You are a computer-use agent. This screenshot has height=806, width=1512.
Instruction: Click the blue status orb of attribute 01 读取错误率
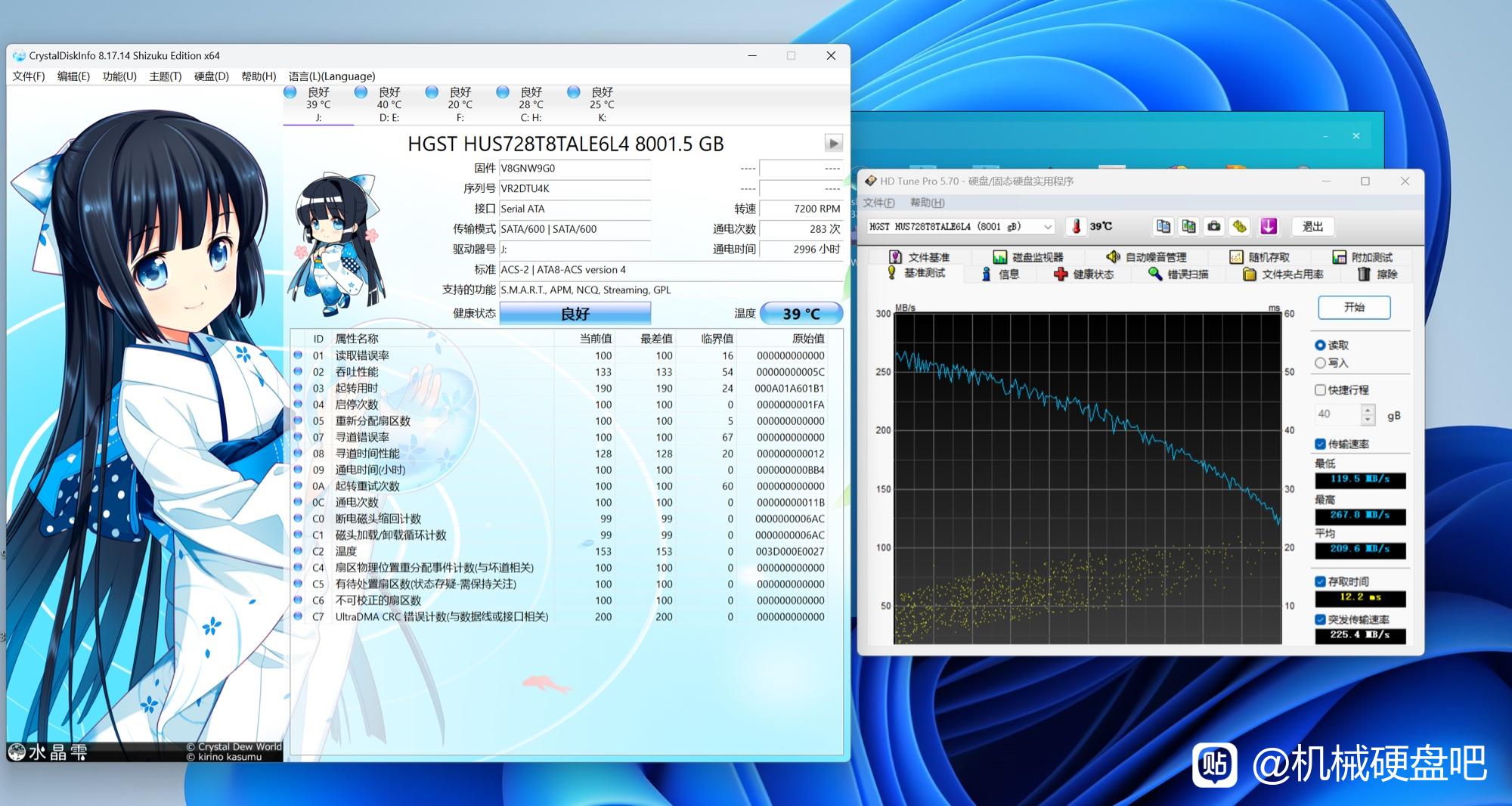coord(298,355)
